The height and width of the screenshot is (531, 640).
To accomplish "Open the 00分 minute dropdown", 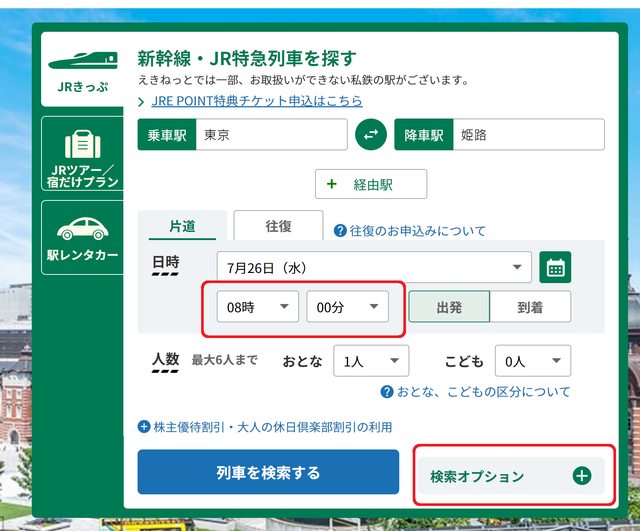I will (x=347, y=307).
